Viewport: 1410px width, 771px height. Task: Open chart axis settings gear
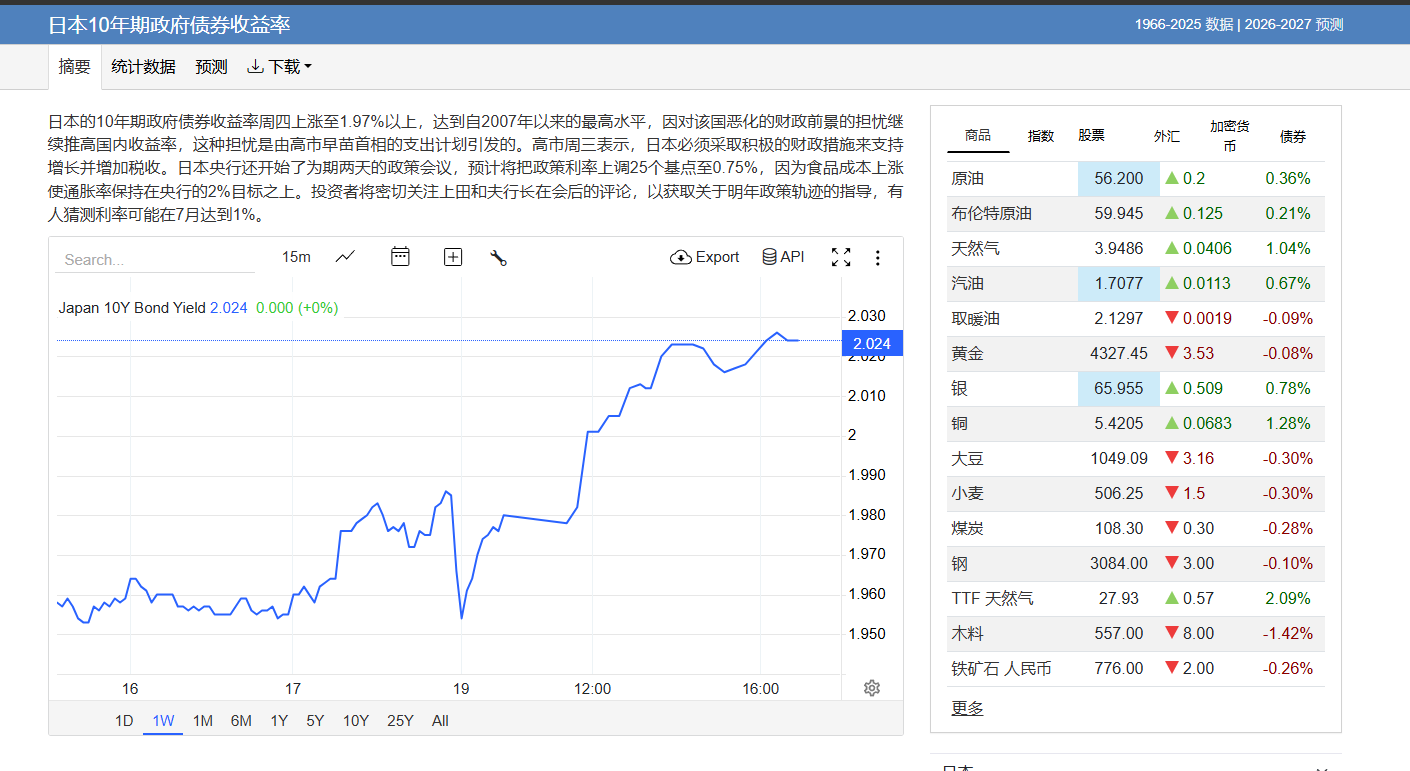pyautogui.click(x=871, y=688)
